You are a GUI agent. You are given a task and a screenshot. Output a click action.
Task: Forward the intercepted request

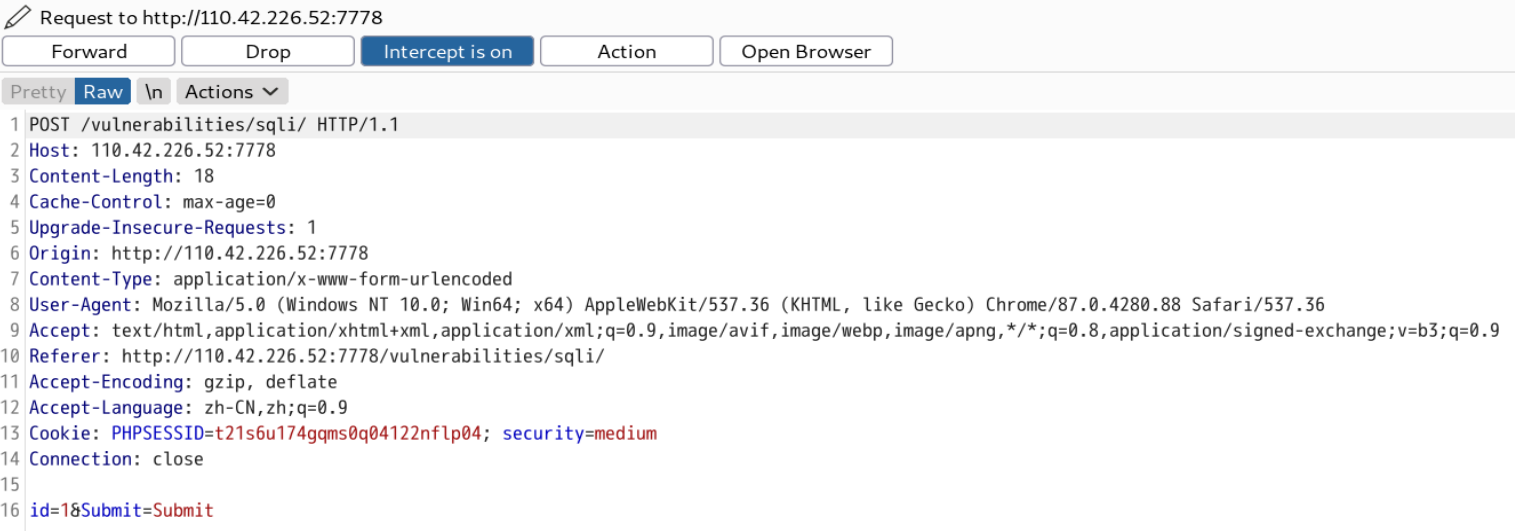[89, 52]
